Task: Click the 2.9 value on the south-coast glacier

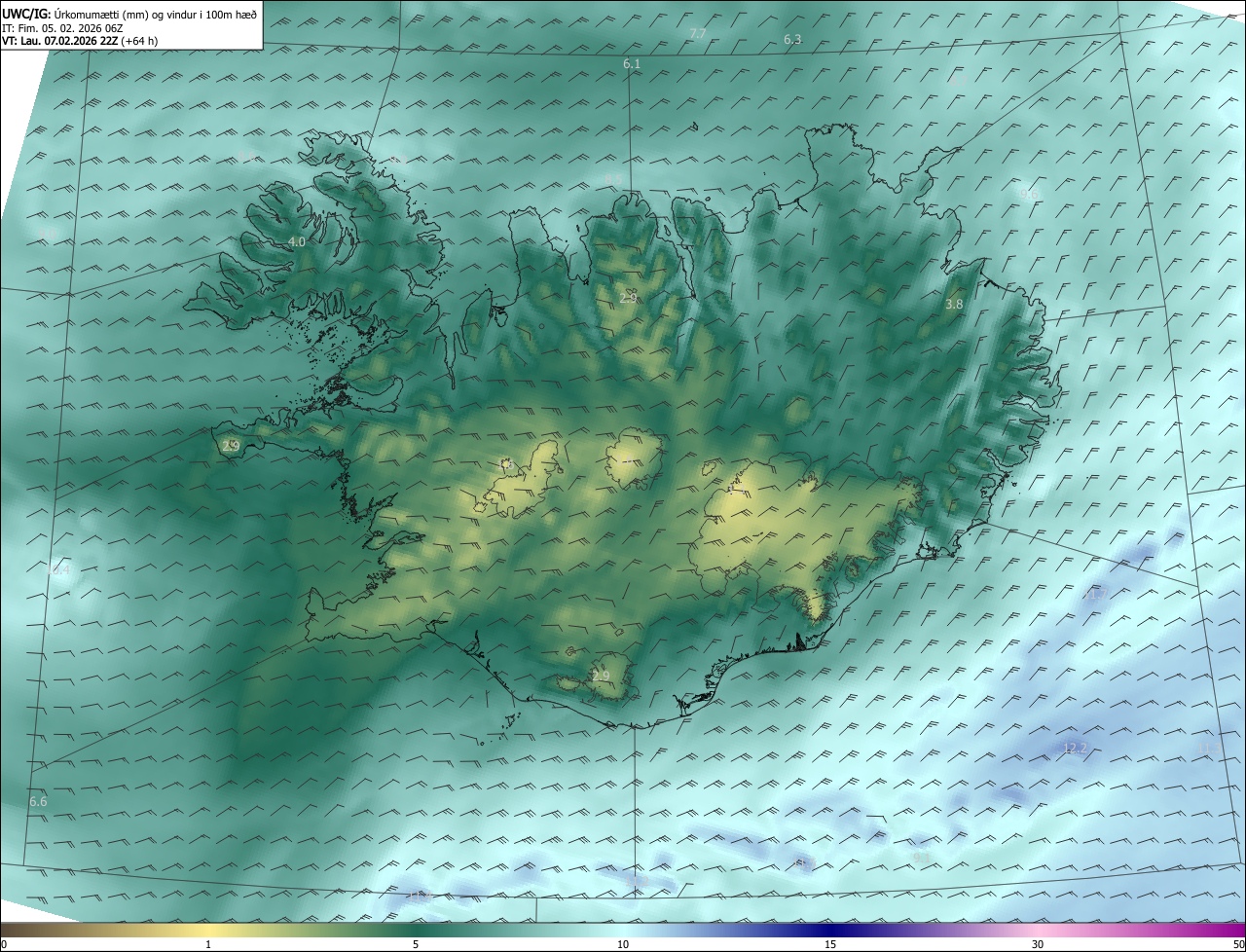Action: (601, 676)
